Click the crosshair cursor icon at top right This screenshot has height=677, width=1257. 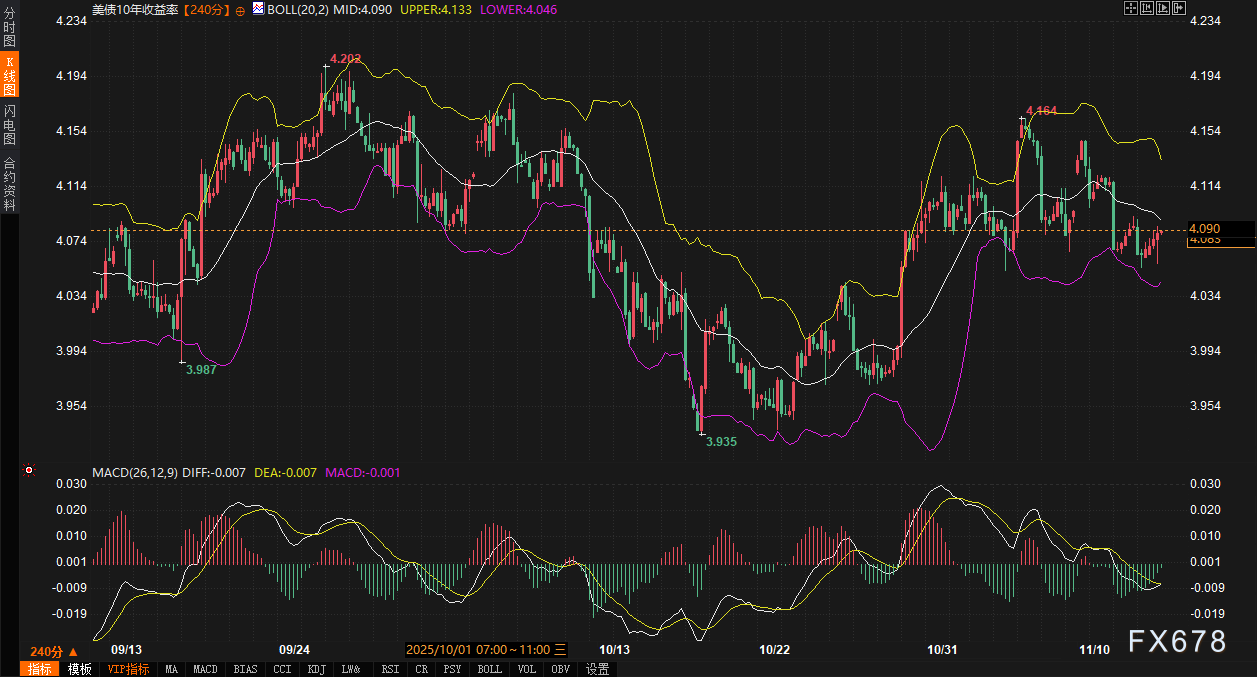pyautogui.click(x=1130, y=8)
